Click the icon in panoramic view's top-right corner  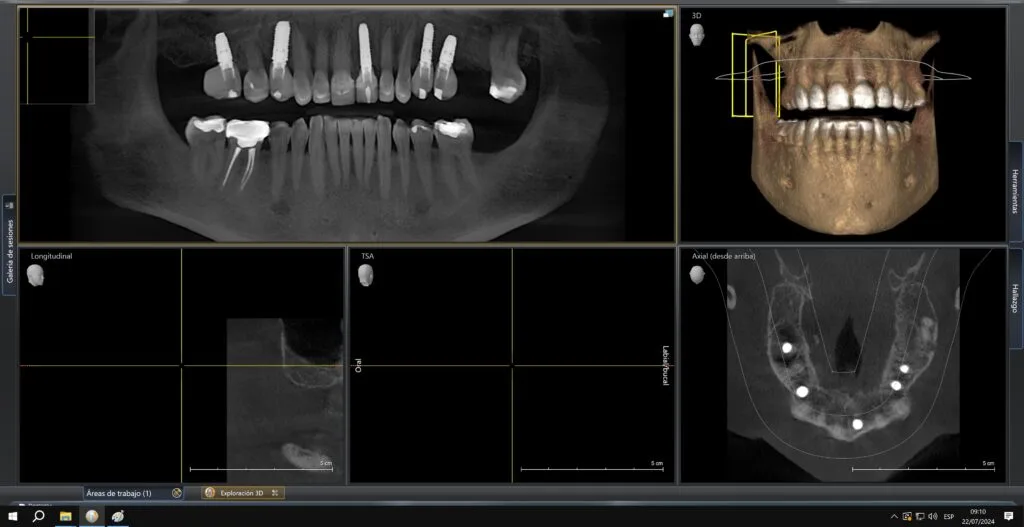coord(667,14)
